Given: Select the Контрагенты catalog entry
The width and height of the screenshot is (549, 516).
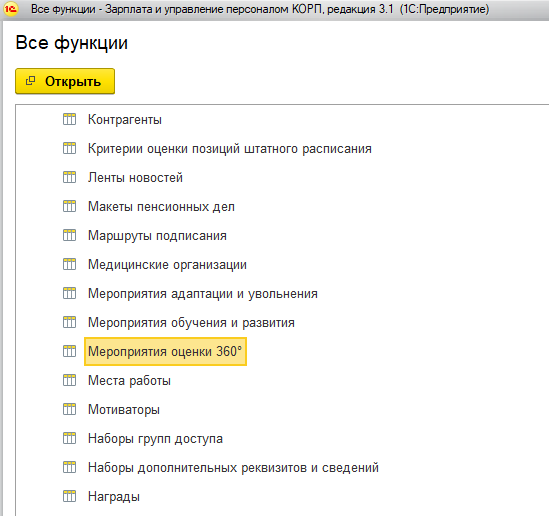Looking at the screenshot, I should click(x=125, y=120).
